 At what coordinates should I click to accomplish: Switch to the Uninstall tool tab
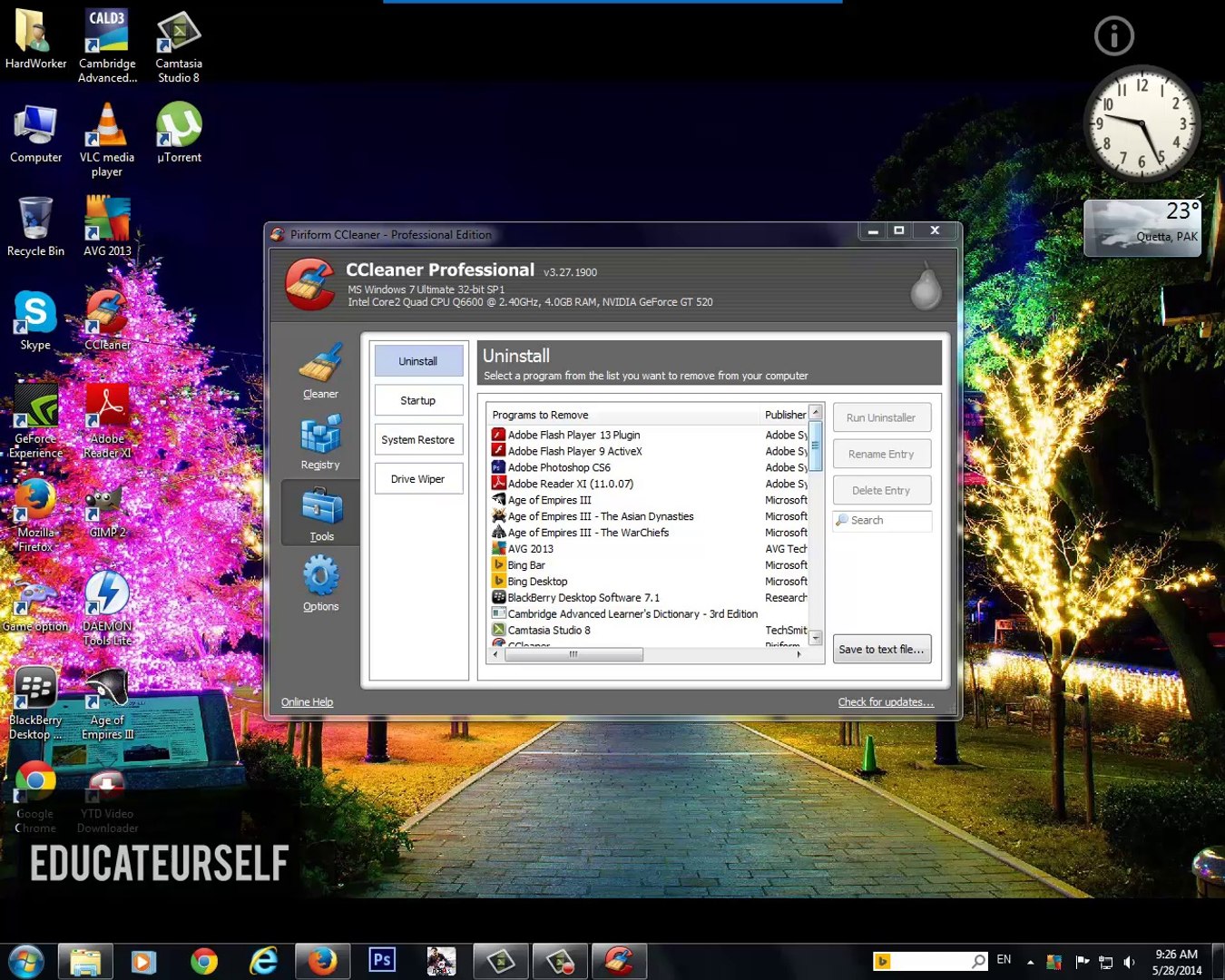[418, 361]
